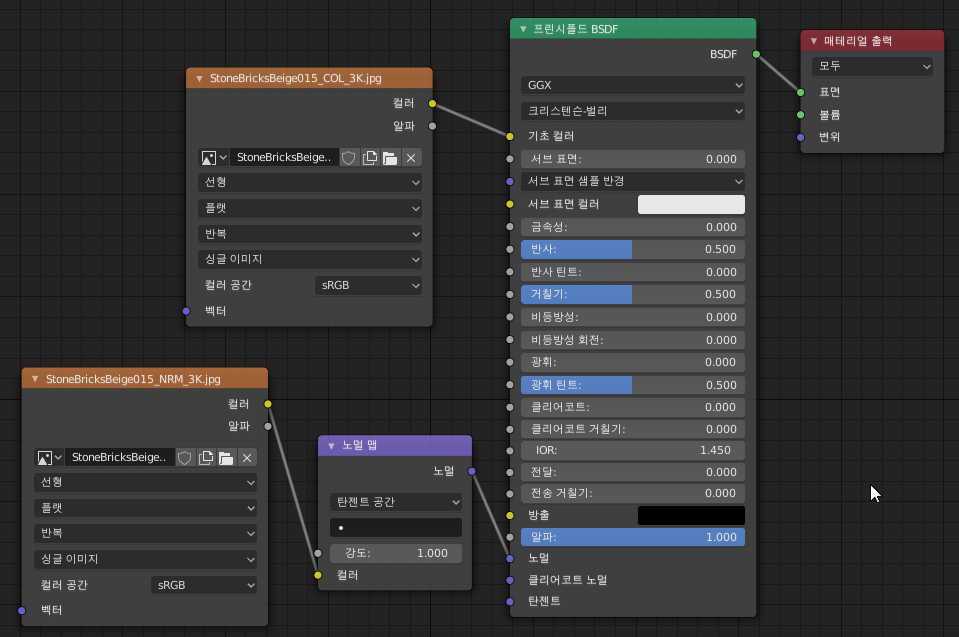Image resolution: width=959 pixels, height=637 pixels.
Task: Unlink image X icon on COL node
Action: [411, 158]
